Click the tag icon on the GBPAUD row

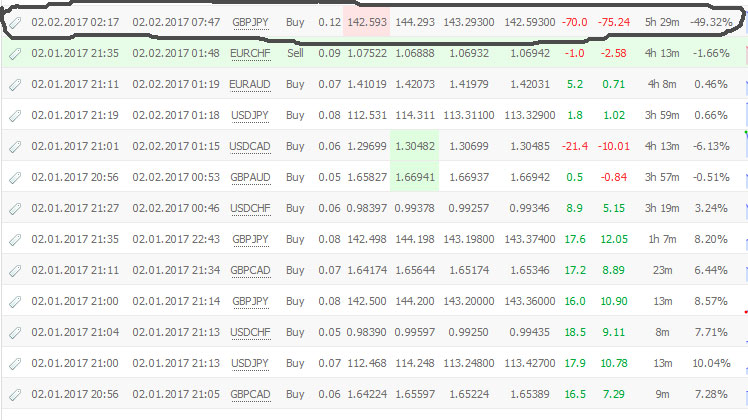coord(15,178)
